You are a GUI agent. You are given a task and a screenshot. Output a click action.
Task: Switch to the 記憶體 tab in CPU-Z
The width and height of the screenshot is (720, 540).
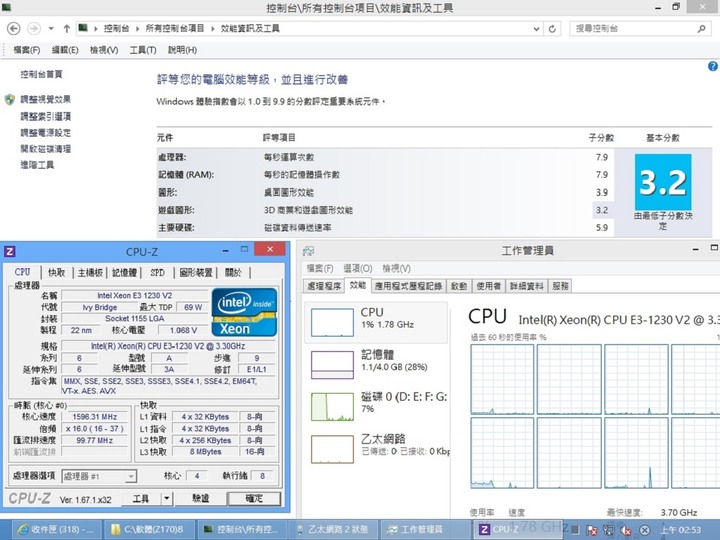point(124,273)
